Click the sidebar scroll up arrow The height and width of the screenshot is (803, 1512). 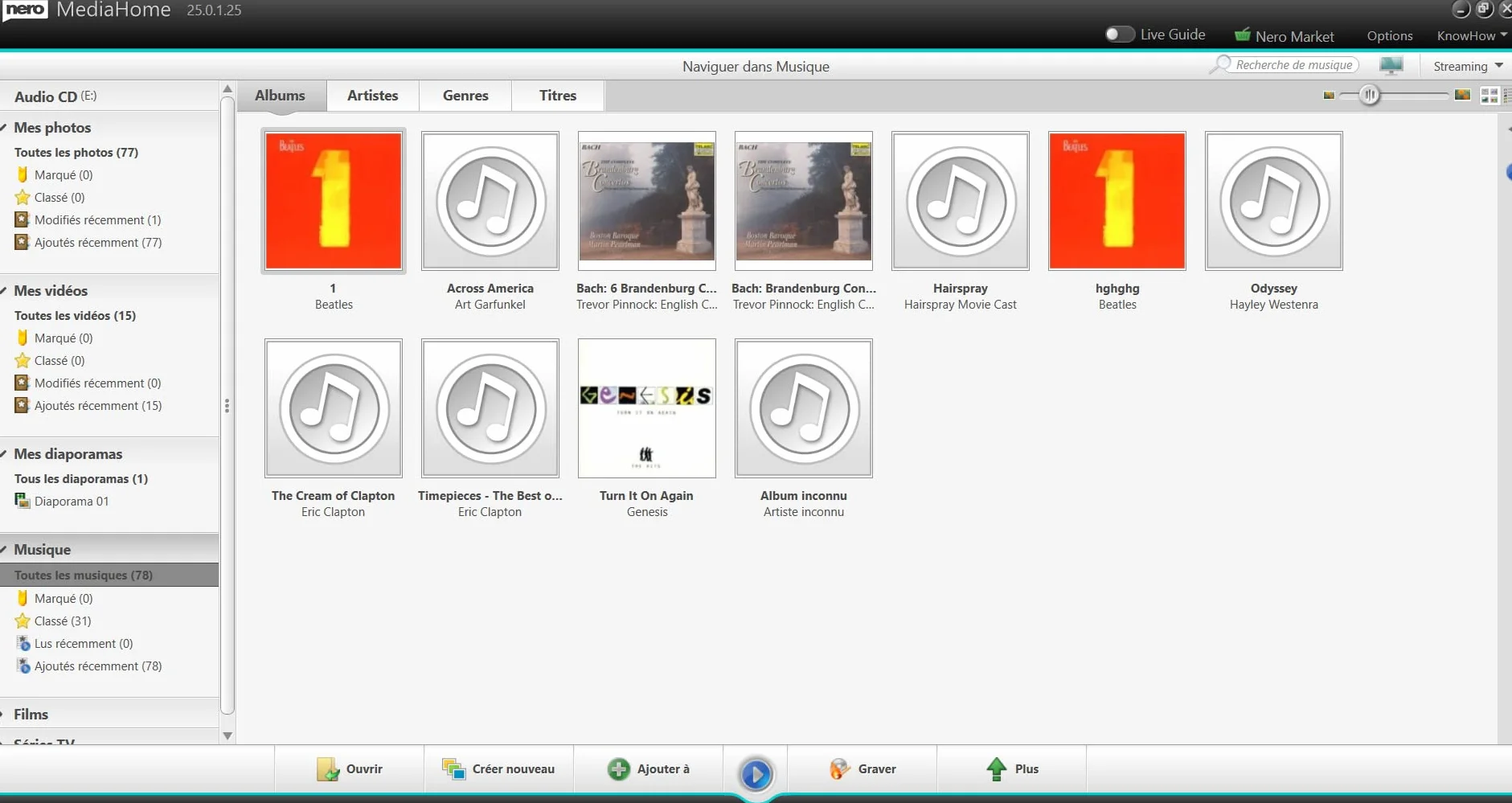[x=227, y=89]
